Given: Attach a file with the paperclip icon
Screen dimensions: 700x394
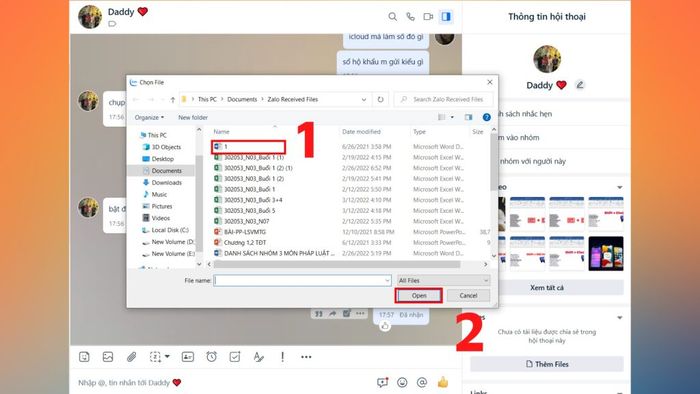Looking at the screenshot, I should point(131,357).
